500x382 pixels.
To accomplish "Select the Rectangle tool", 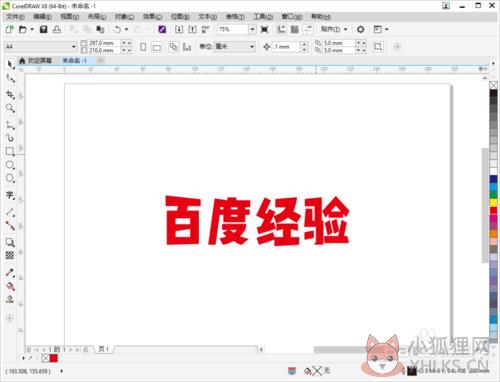I will tap(10, 151).
